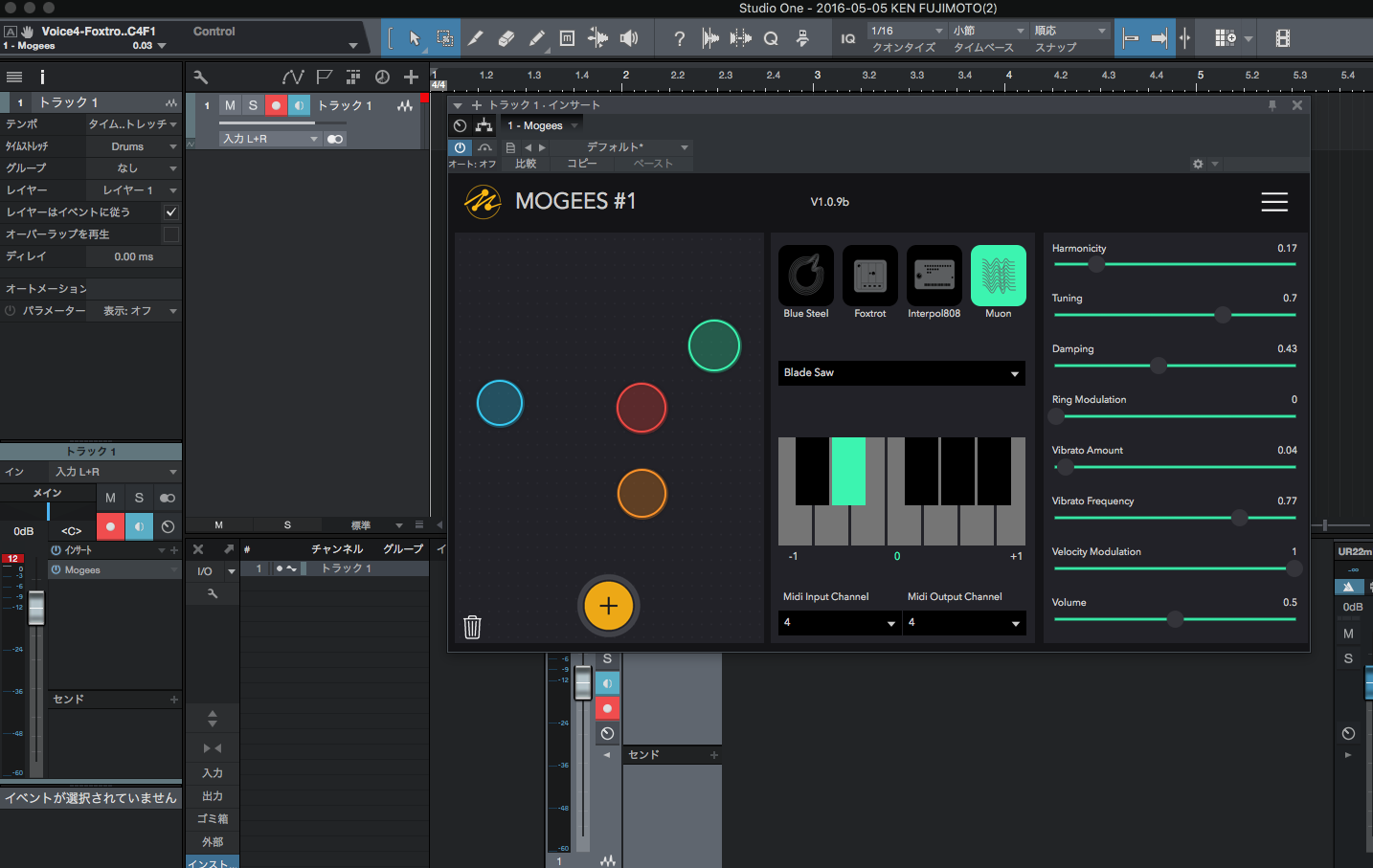Image resolution: width=1373 pixels, height=868 pixels.
Task: Open the 外部 mixer tab
Action: coord(213,842)
